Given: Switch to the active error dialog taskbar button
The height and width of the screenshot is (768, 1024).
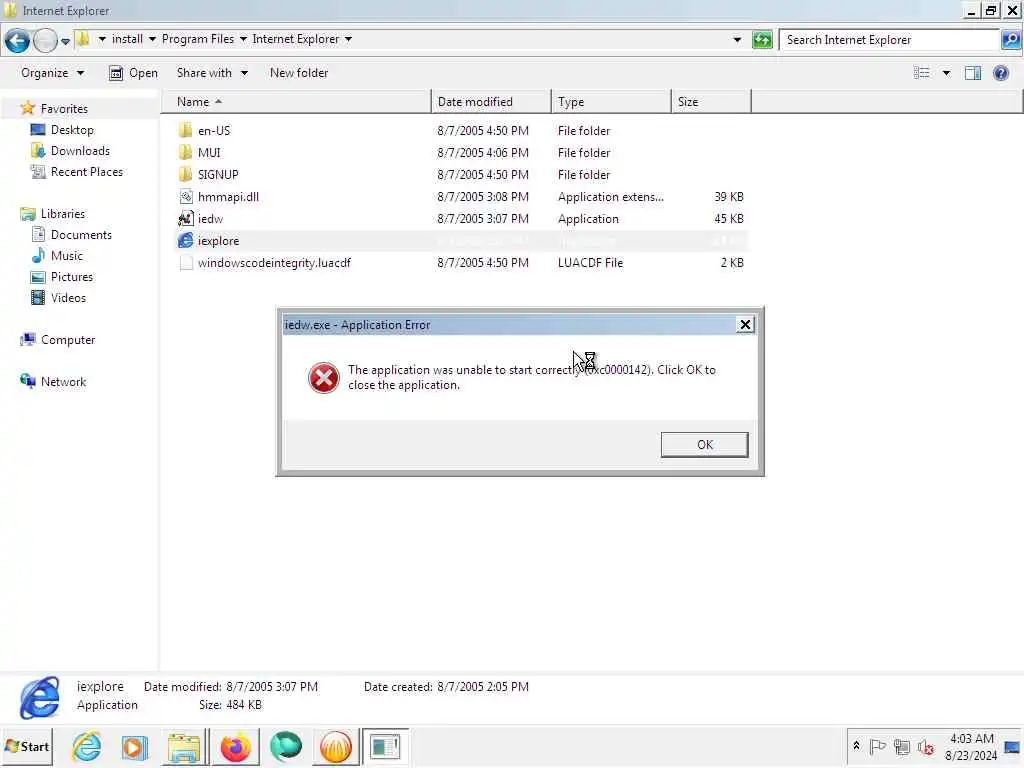Looking at the screenshot, I should (x=385, y=747).
